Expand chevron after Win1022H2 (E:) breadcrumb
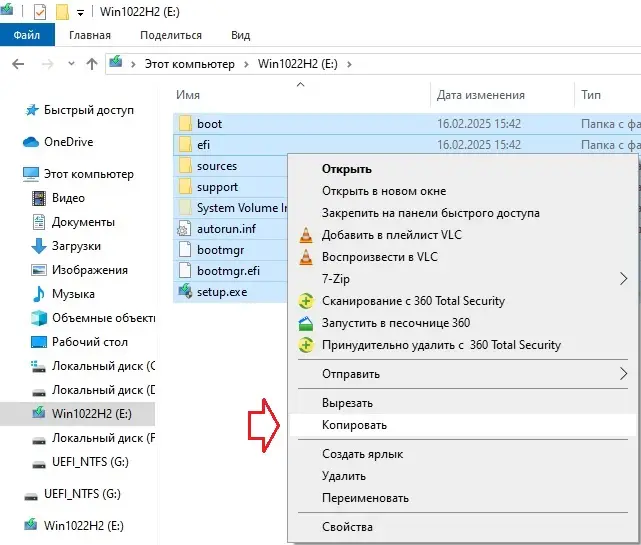641x545 pixels. point(349,64)
